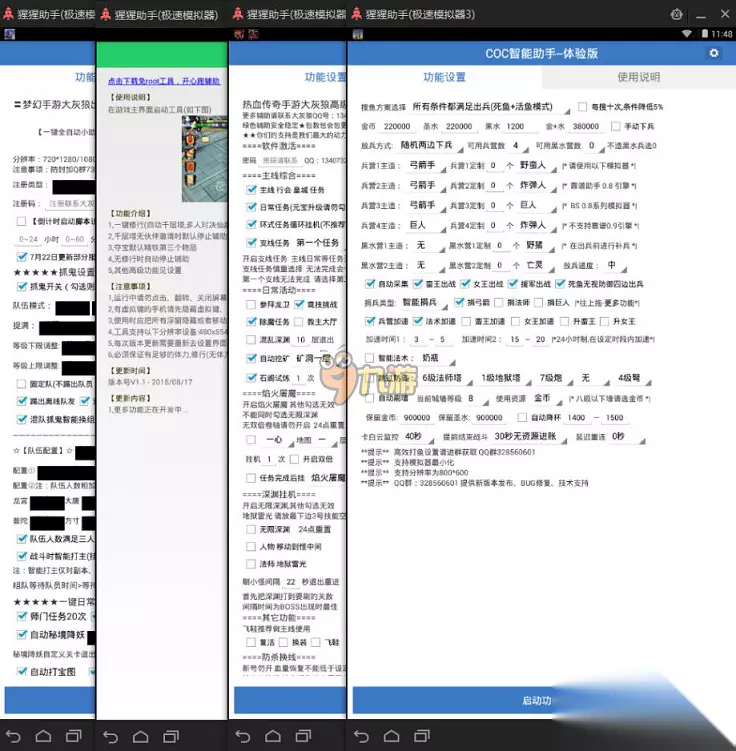Open 使用资源 金币 dropdown
This screenshot has width=736, height=751.
tap(546, 398)
